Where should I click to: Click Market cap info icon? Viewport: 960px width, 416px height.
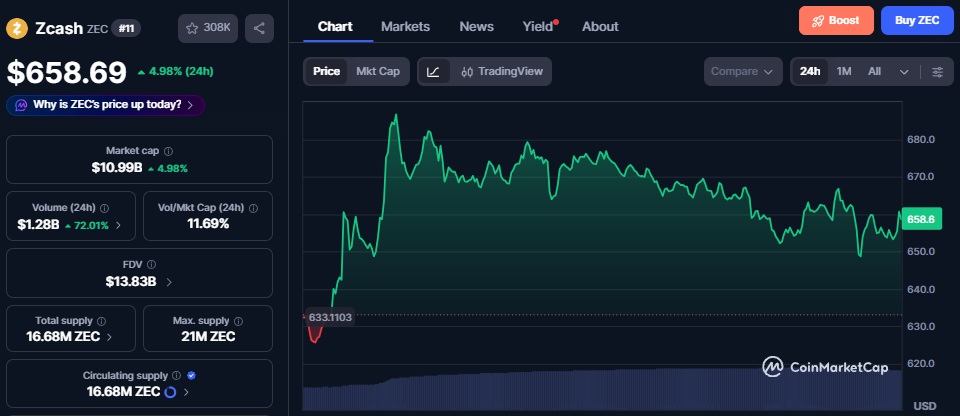coord(168,151)
